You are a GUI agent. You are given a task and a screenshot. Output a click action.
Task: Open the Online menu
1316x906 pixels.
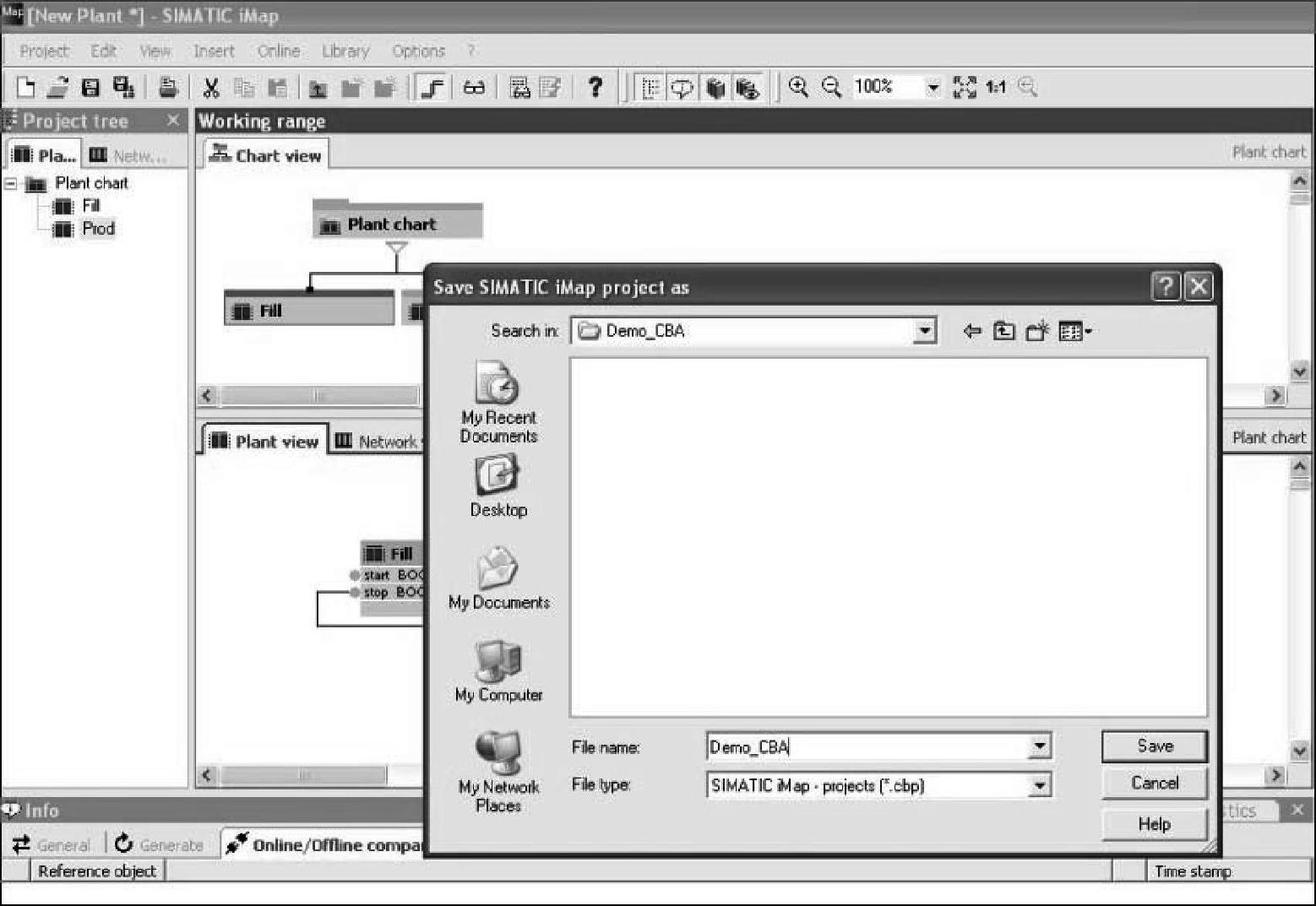point(279,51)
